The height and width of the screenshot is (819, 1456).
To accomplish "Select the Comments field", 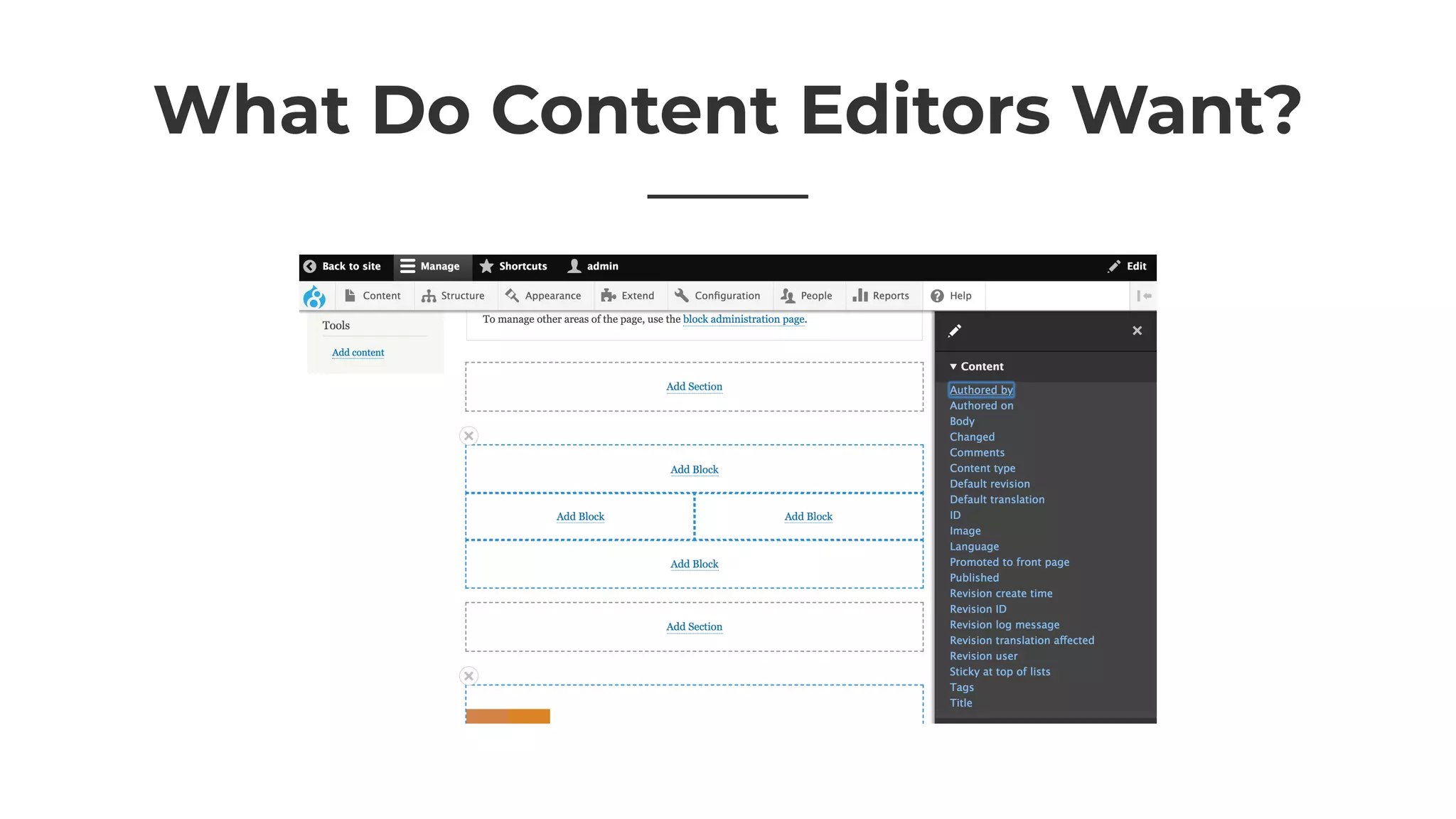I will pyautogui.click(x=977, y=453).
